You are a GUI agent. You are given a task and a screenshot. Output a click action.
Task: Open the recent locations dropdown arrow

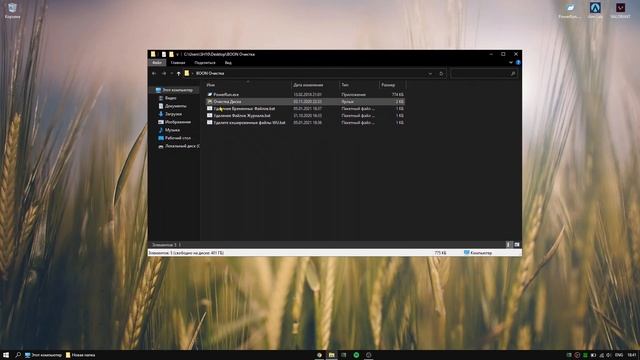(x=171, y=73)
